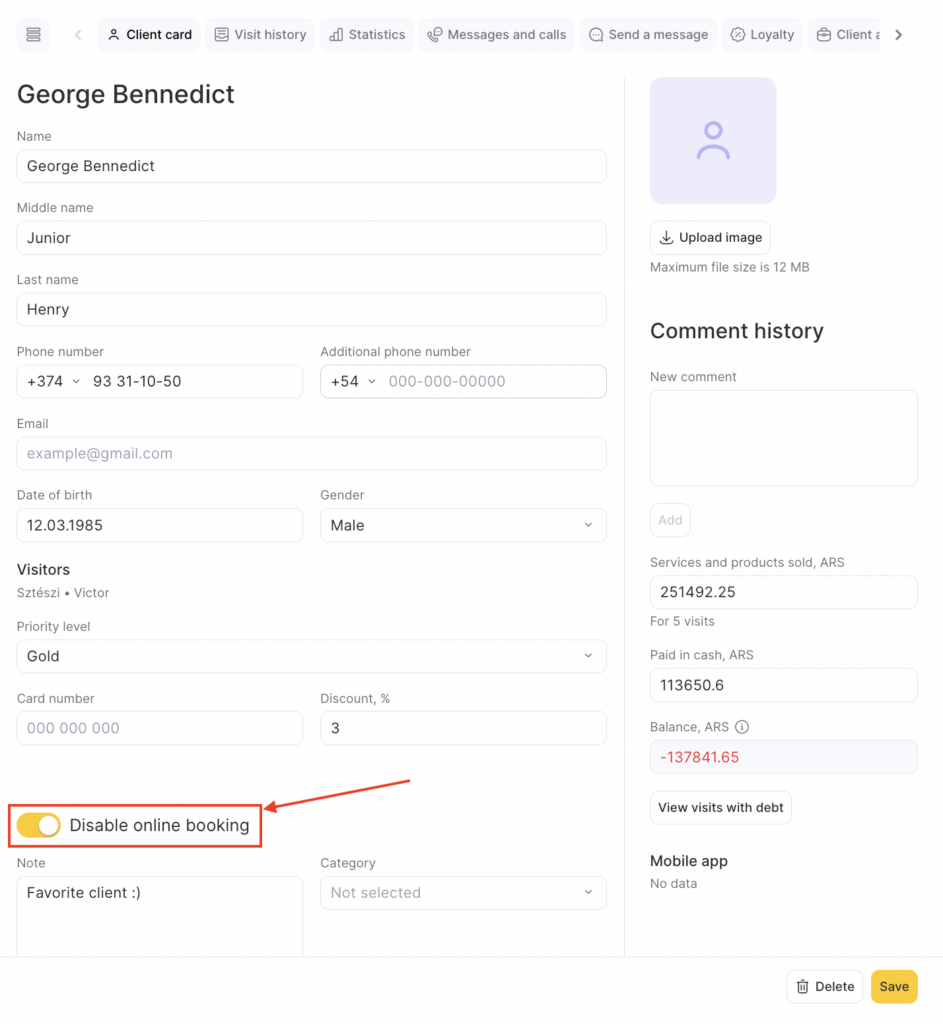The width and height of the screenshot is (943, 1024).
Task: Click the right arrow to scroll tabs forward
Action: coord(898,35)
